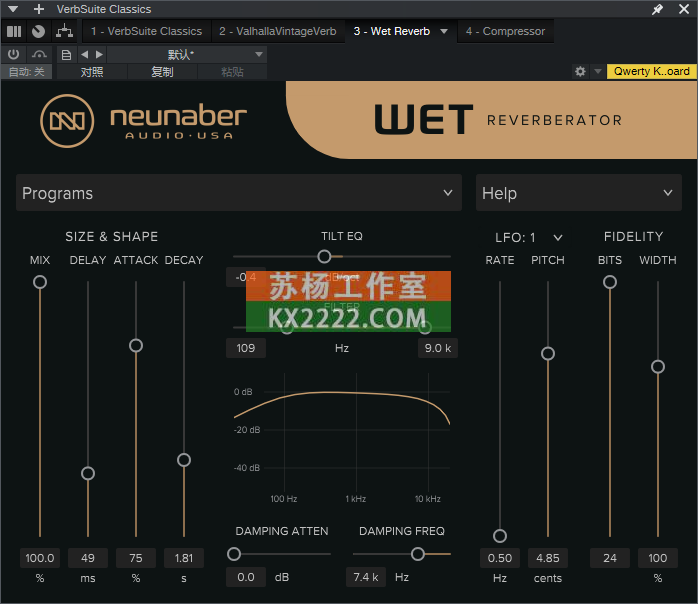
Task: Click the DAMPING FREQ slider handle
Action: [x=418, y=554]
